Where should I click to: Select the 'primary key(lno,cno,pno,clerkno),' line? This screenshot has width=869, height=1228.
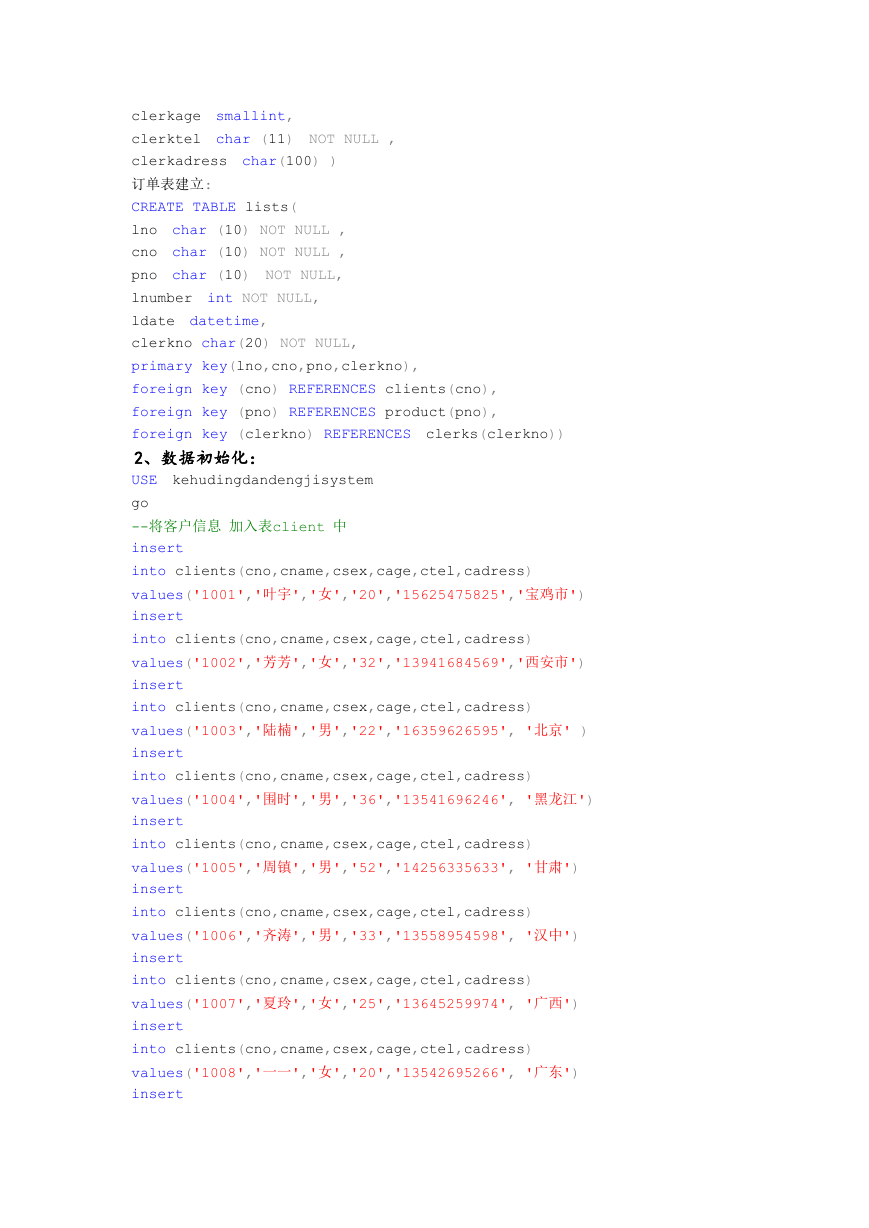pos(275,366)
